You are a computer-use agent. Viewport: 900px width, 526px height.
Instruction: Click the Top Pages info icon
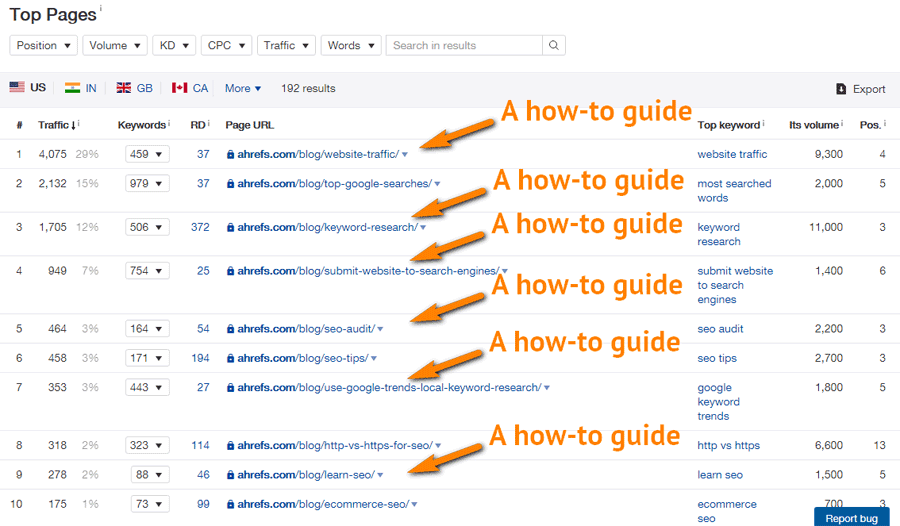pyautogui.click(x=101, y=9)
